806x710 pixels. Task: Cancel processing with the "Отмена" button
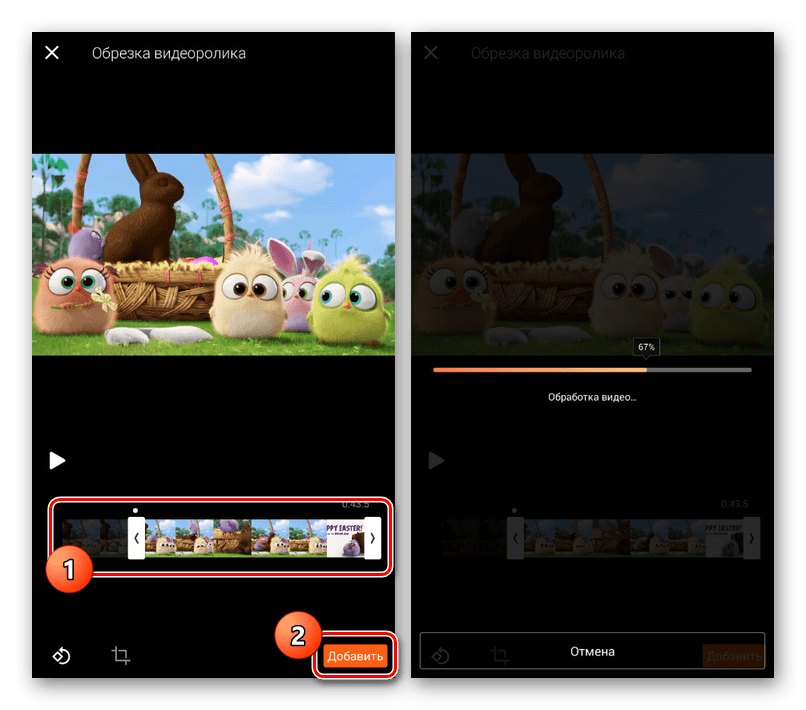592,651
